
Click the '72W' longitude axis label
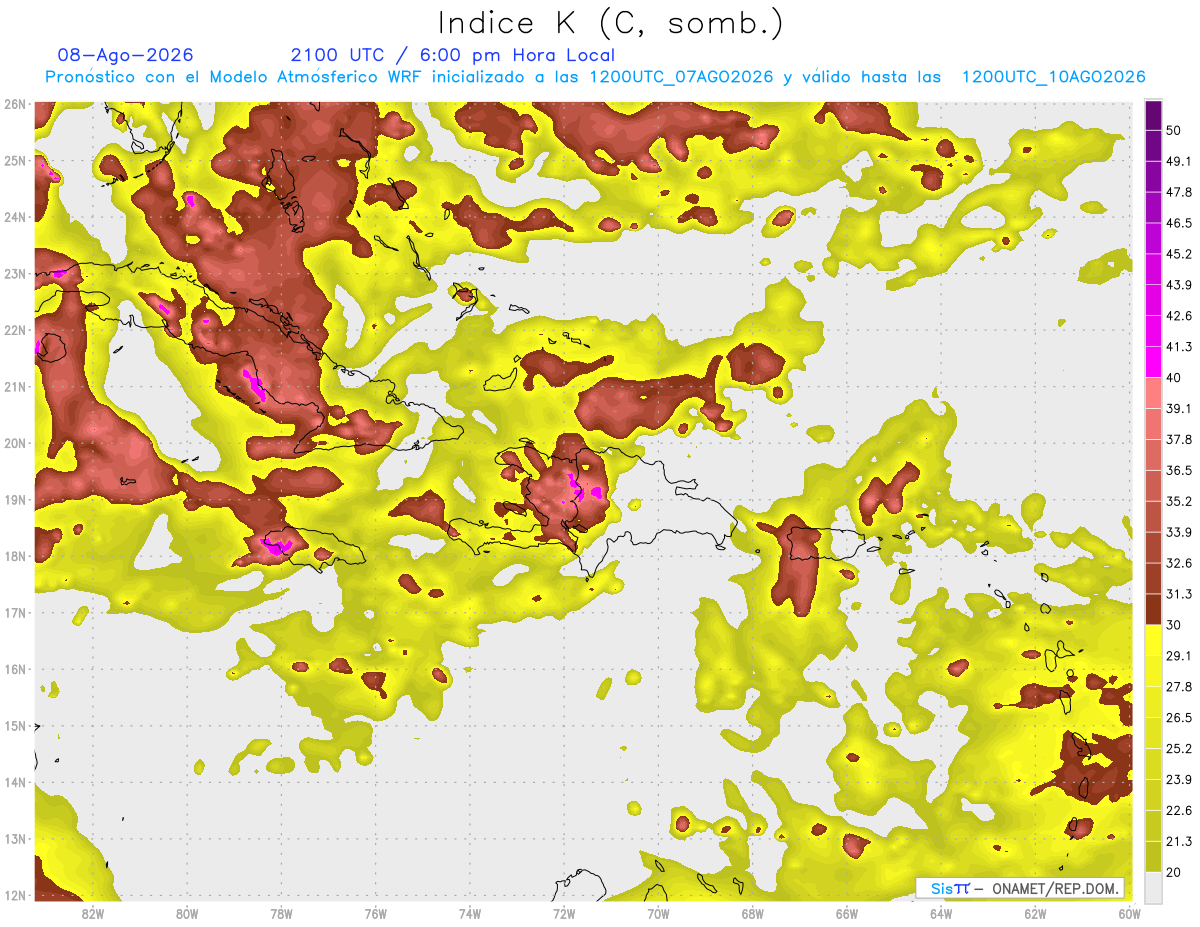(564, 913)
